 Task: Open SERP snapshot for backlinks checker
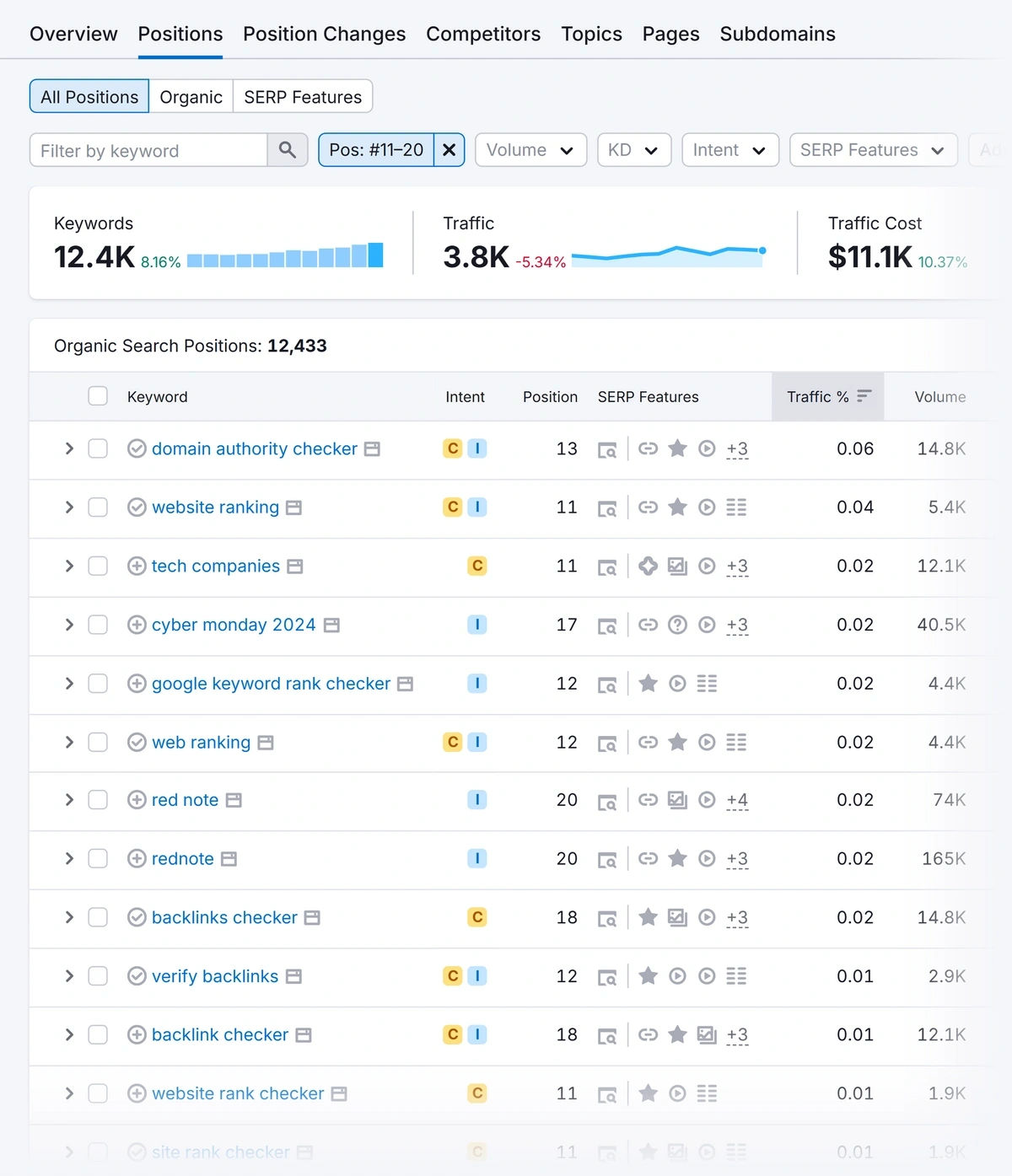click(x=607, y=918)
